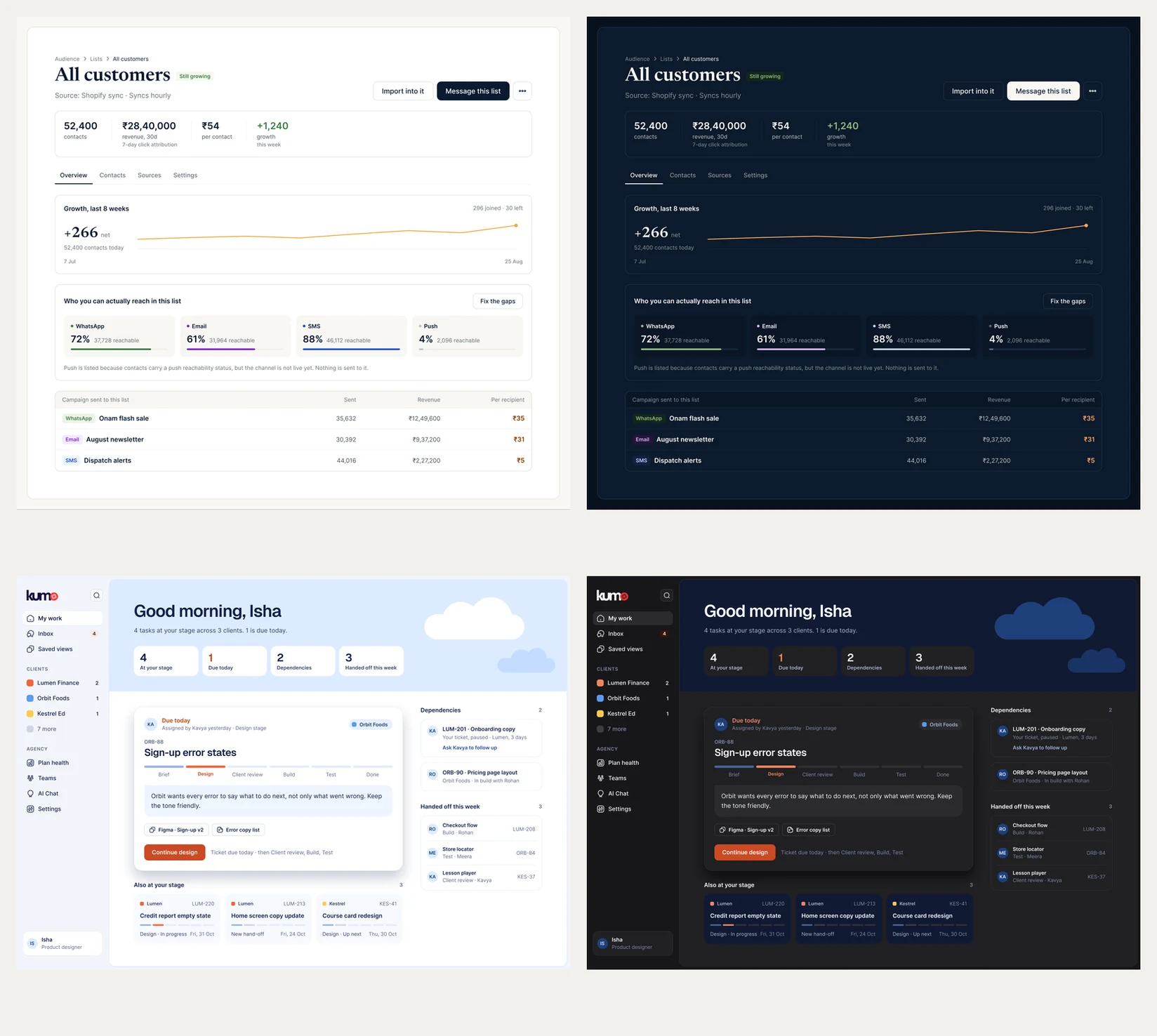Open Onam flash sale campaign row in light panel
The height and width of the screenshot is (1036, 1157).
[293, 418]
